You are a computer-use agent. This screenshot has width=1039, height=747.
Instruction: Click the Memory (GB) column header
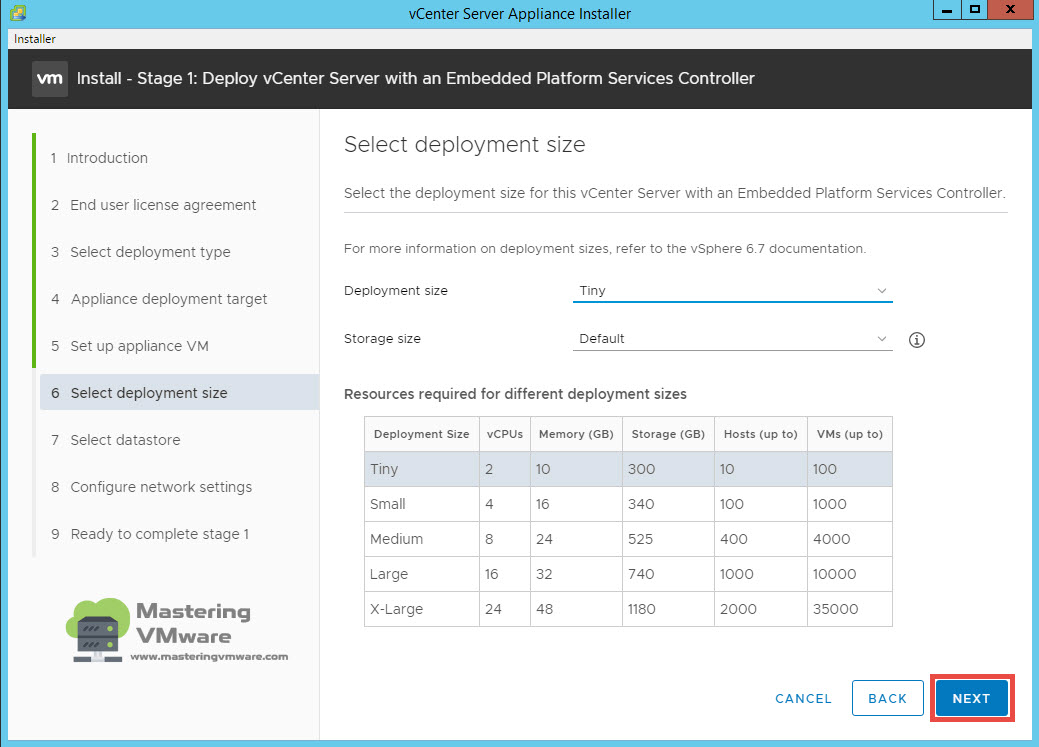576,434
